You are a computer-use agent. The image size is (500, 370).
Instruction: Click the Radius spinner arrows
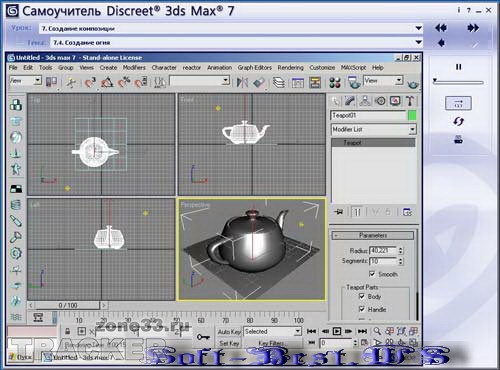coord(401,250)
